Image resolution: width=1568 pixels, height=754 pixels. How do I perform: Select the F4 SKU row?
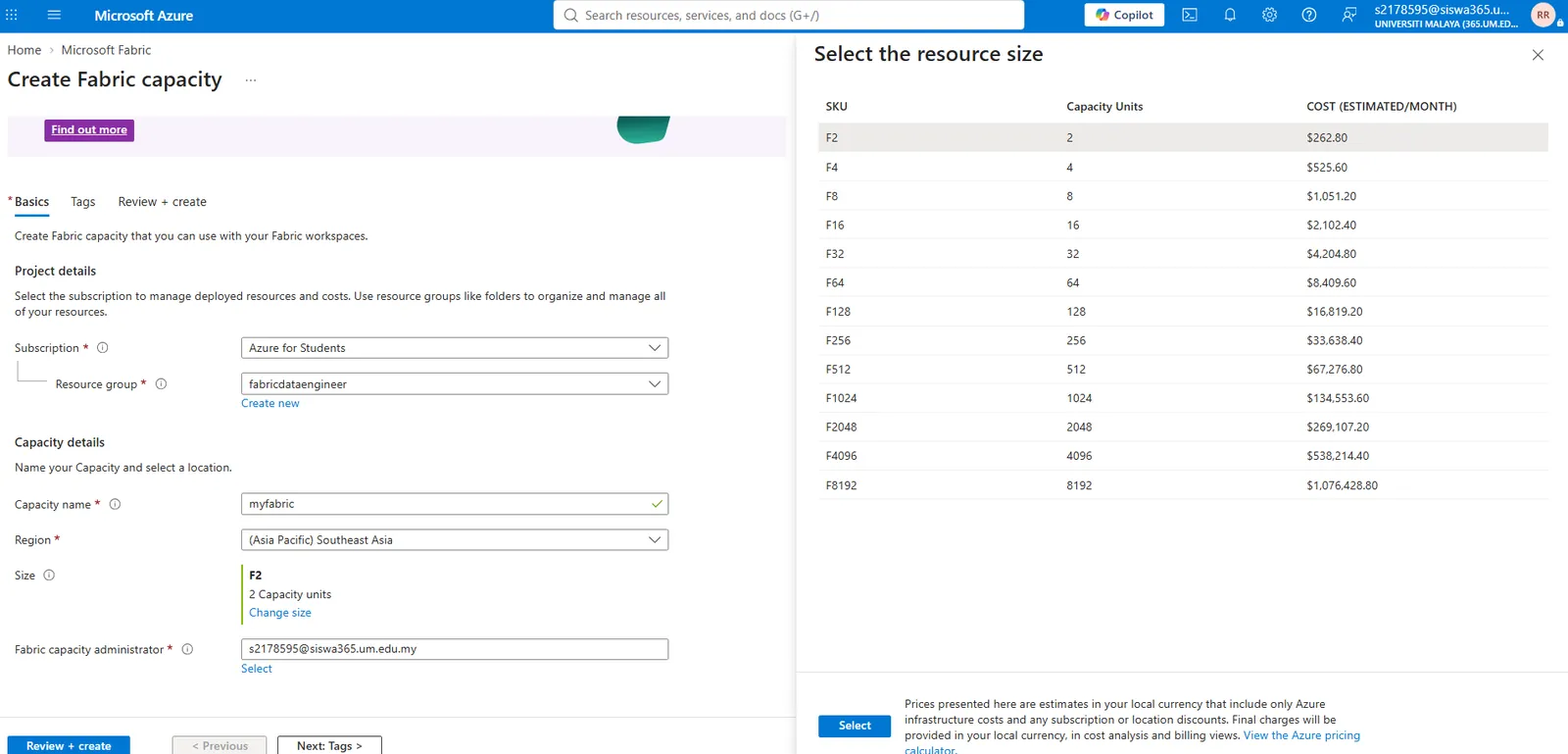click(x=1183, y=167)
